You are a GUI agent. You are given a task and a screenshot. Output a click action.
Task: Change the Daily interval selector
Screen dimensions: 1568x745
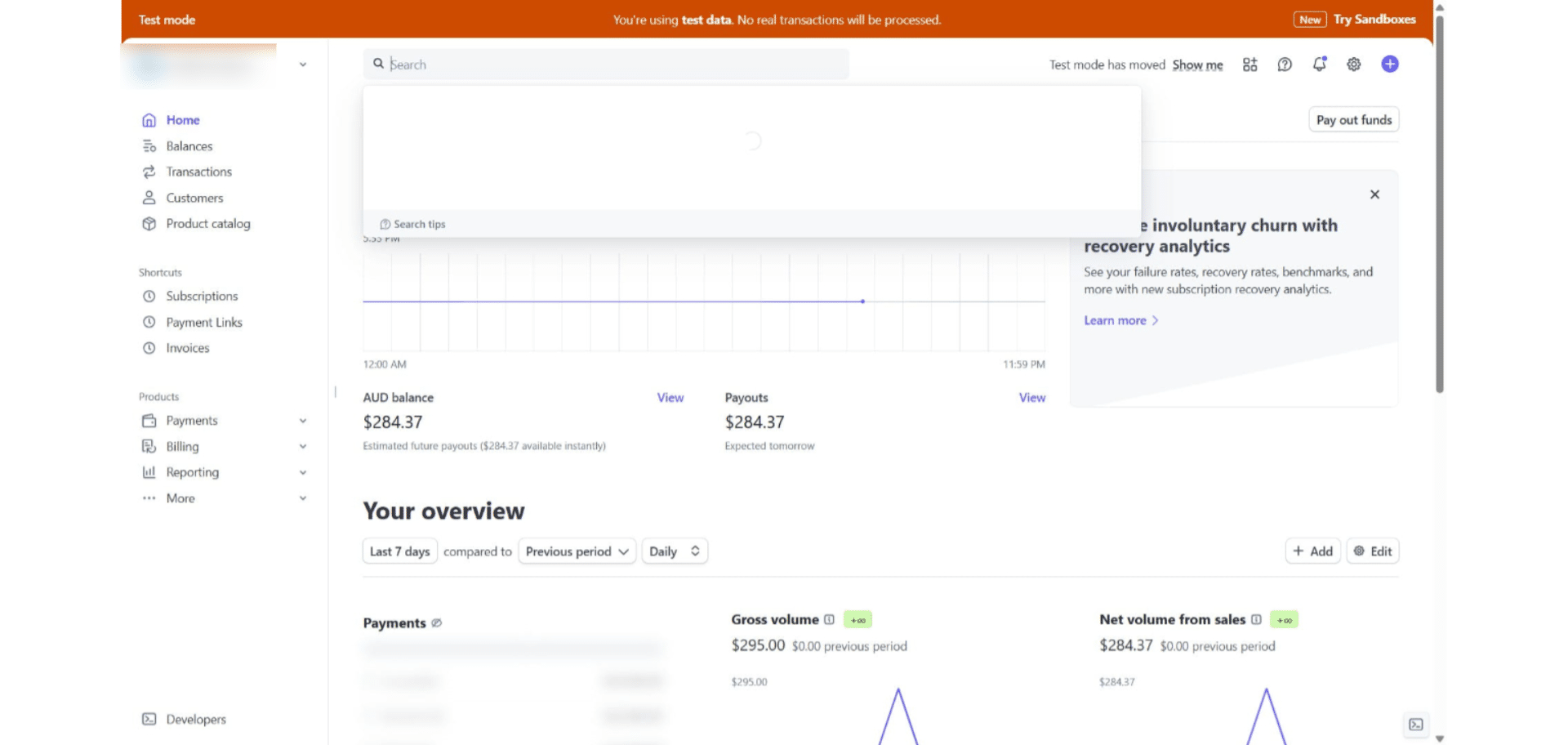(x=674, y=551)
